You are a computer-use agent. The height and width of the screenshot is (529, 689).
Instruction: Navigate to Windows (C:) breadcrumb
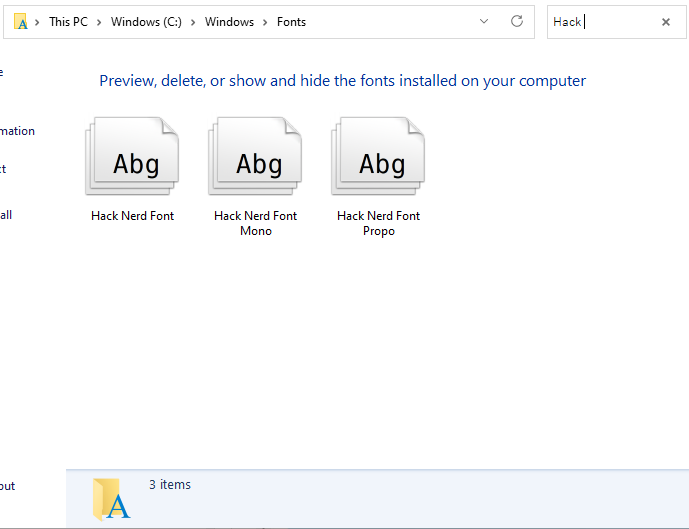pos(146,22)
